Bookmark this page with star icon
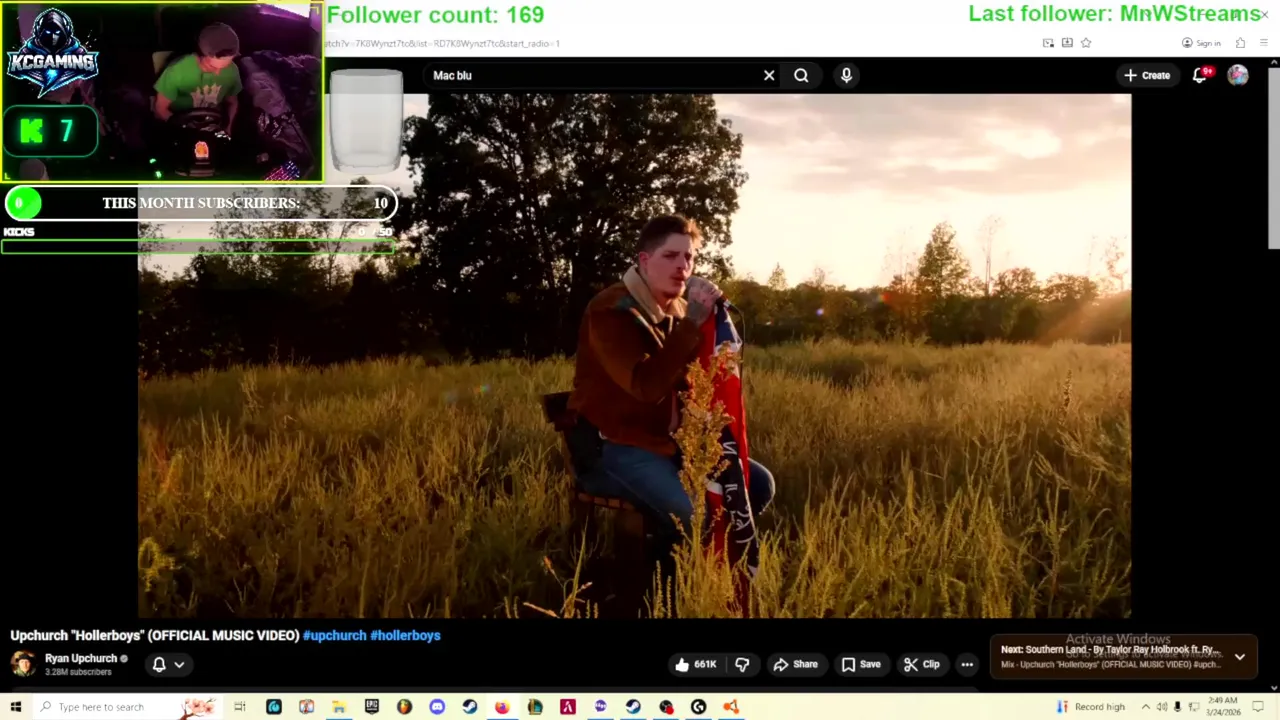The height and width of the screenshot is (720, 1280). point(1086,43)
